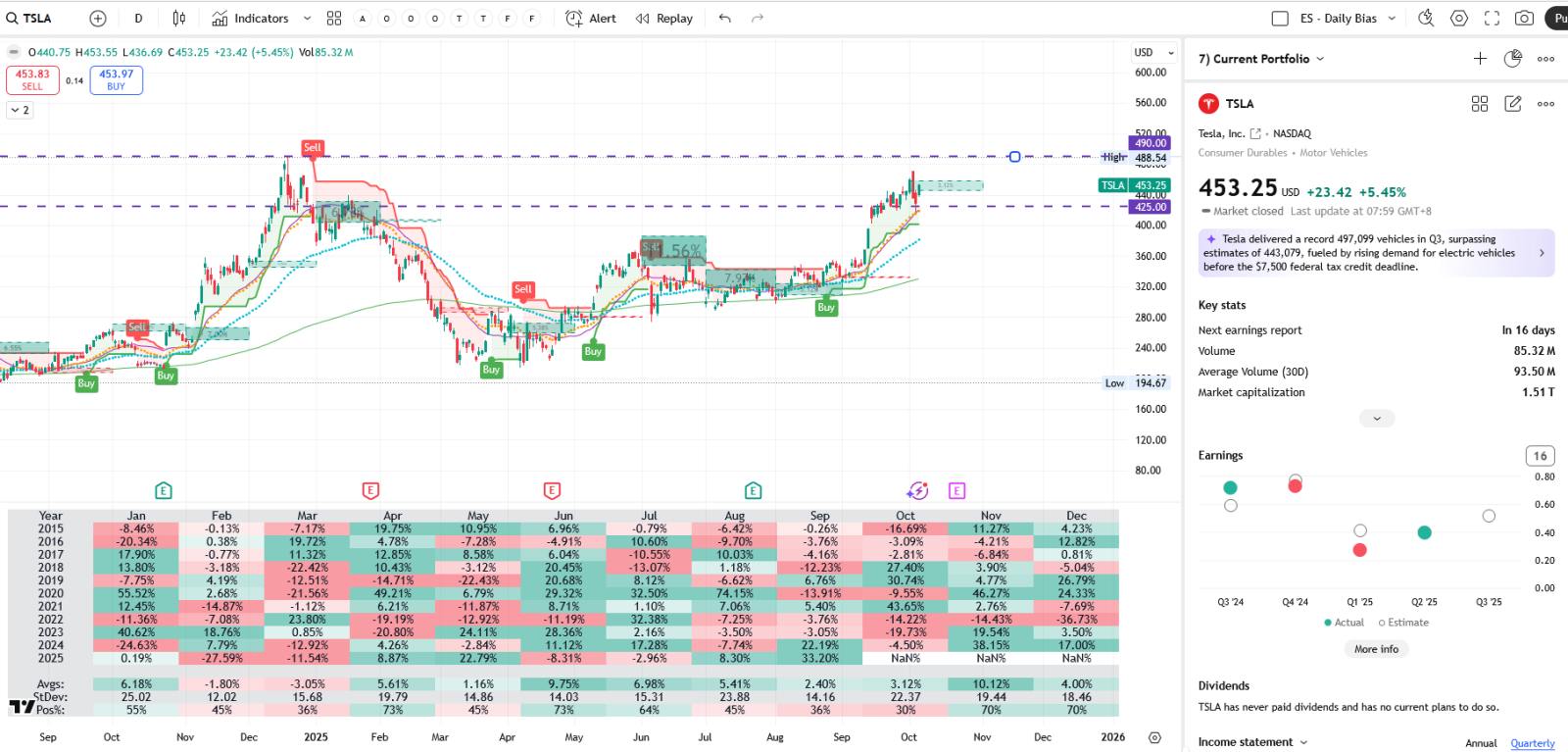Expand the Current Portfolio watchlist dropdown
The image size is (1568, 752).
pyautogui.click(x=1320, y=59)
